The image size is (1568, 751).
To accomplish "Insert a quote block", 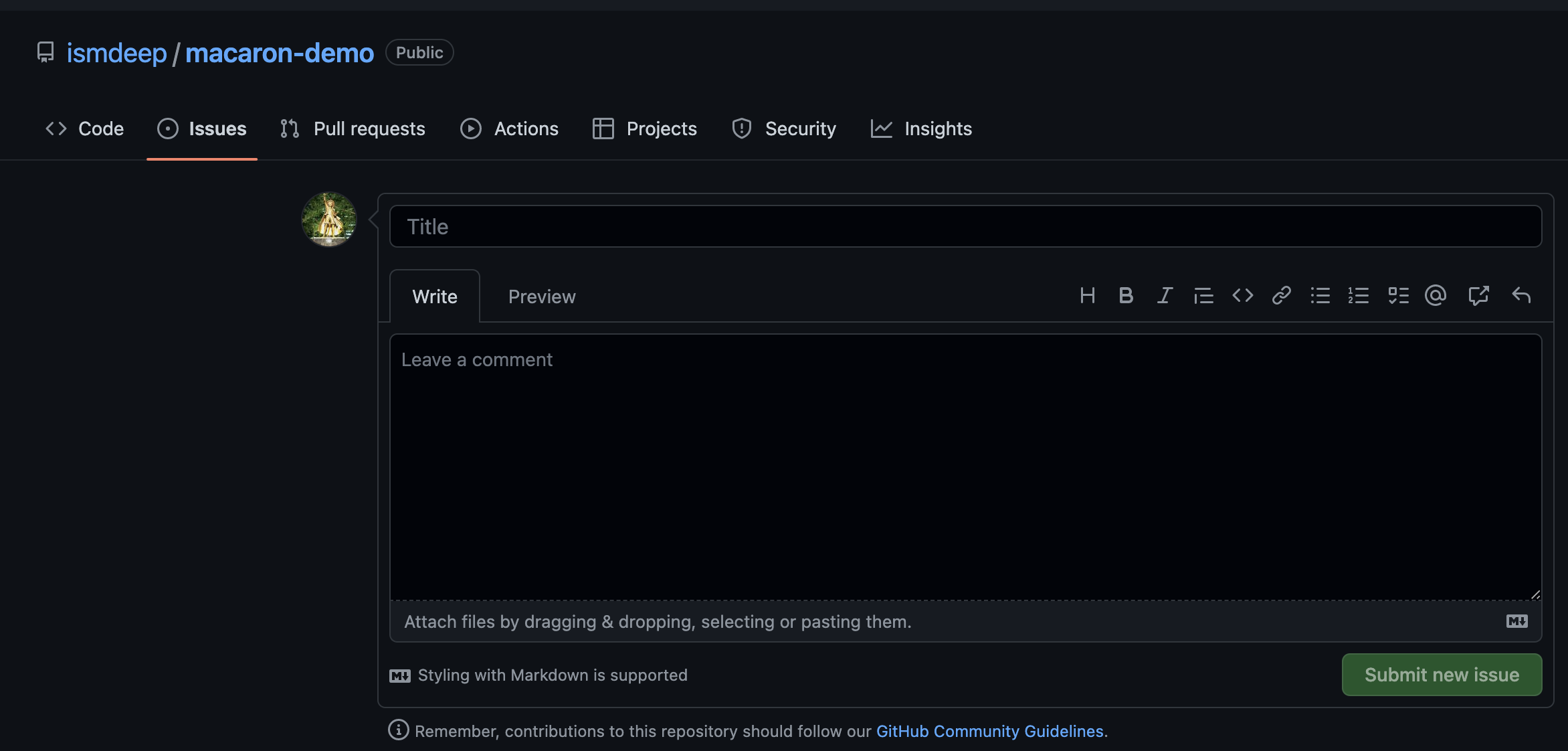I will (1203, 295).
